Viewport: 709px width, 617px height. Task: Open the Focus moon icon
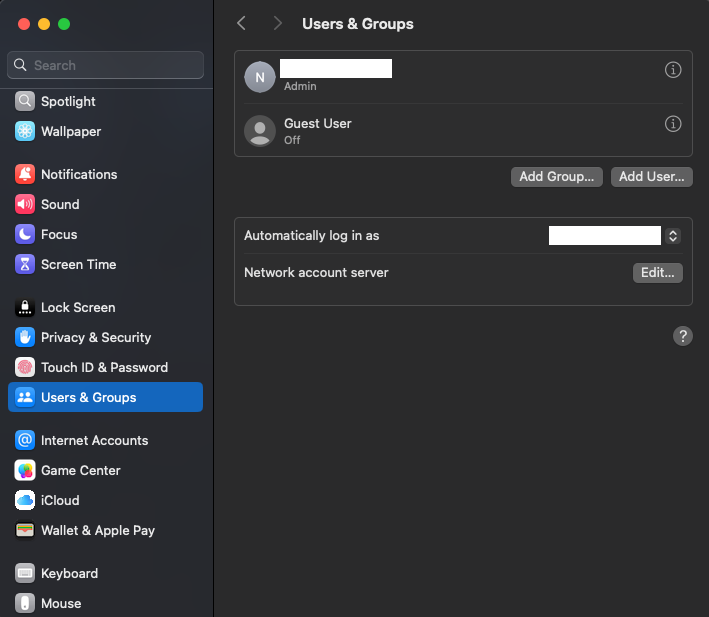[25, 234]
